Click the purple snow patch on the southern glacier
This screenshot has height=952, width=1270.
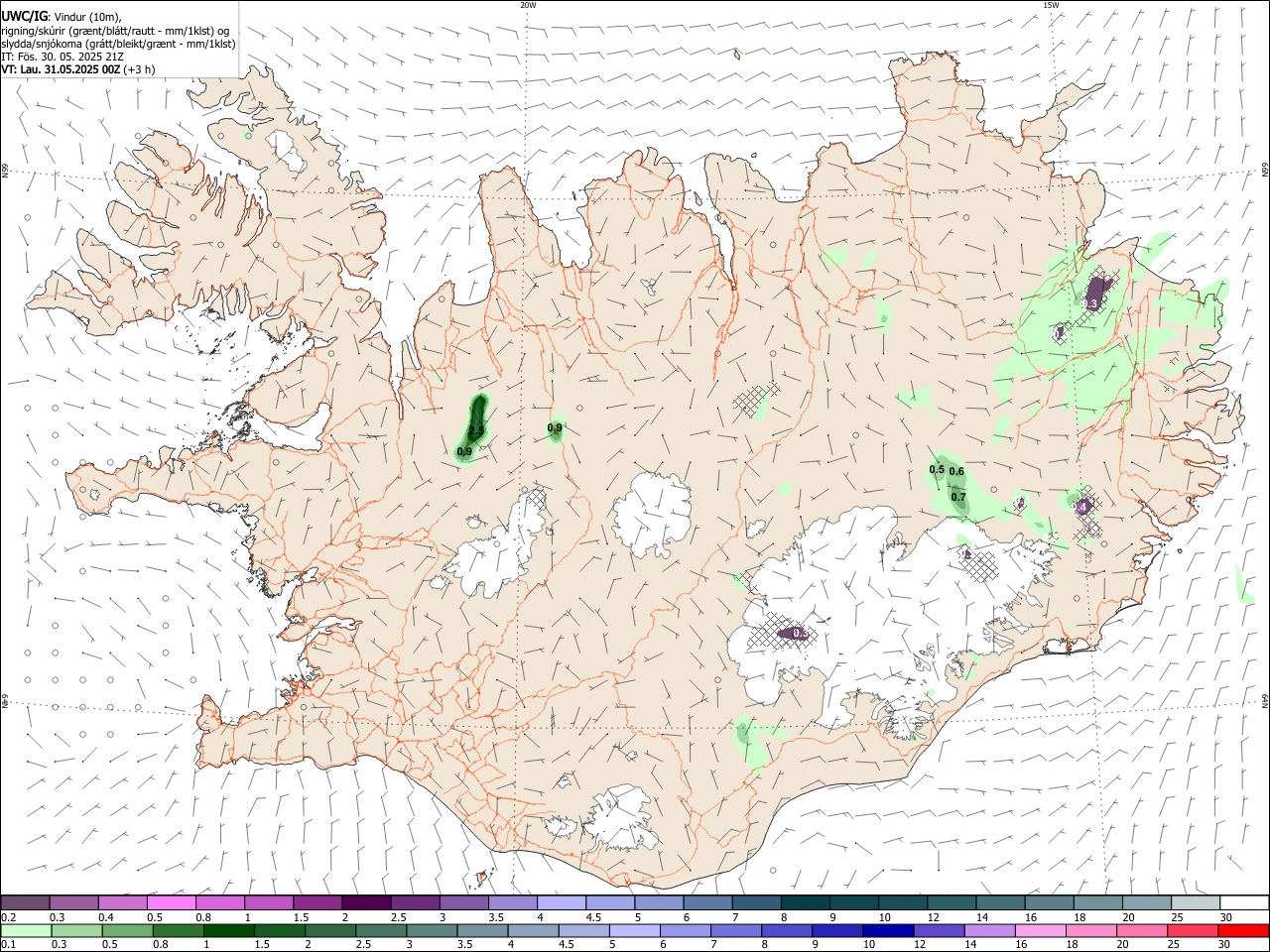[794, 633]
